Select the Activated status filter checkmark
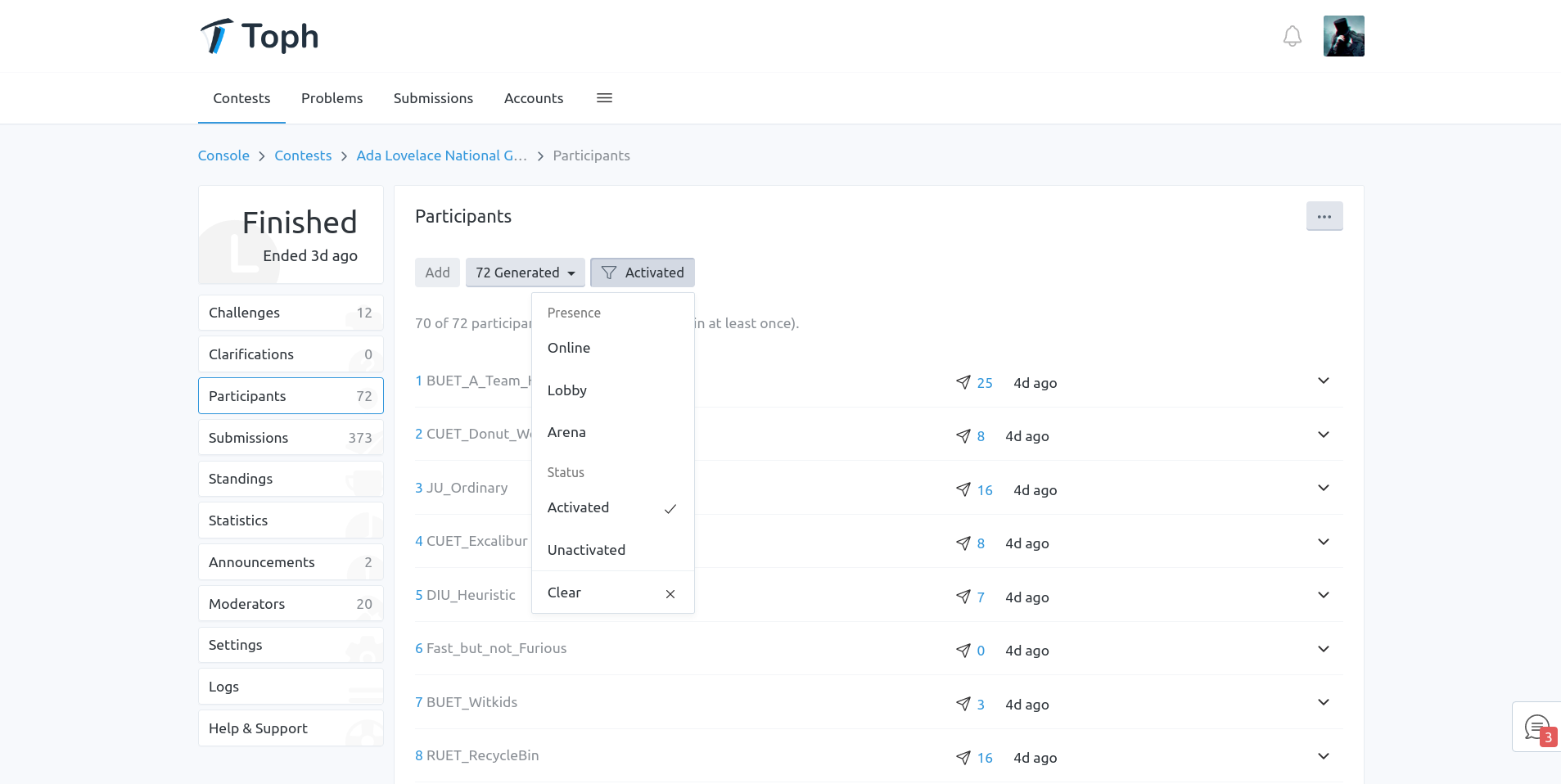The height and width of the screenshot is (784, 1561). [x=670, y=508]
